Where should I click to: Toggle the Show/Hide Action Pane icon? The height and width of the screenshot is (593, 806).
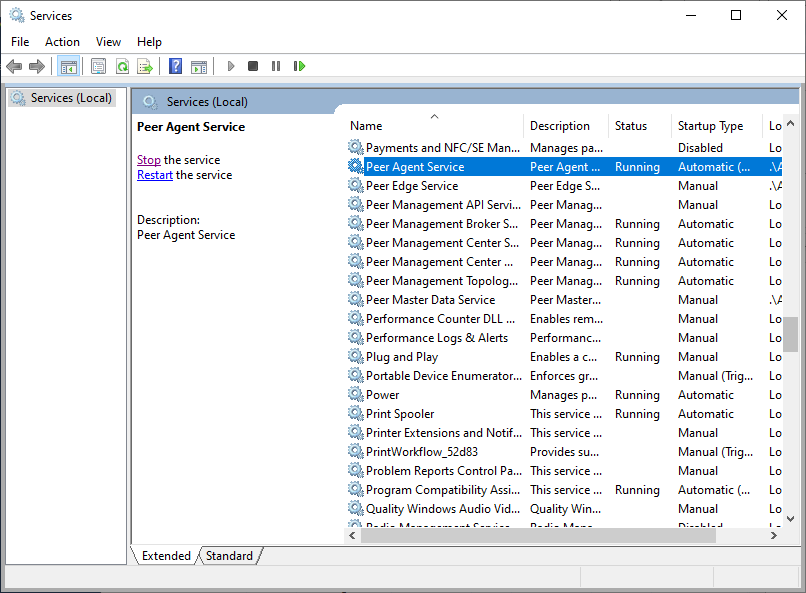(199, 66)
